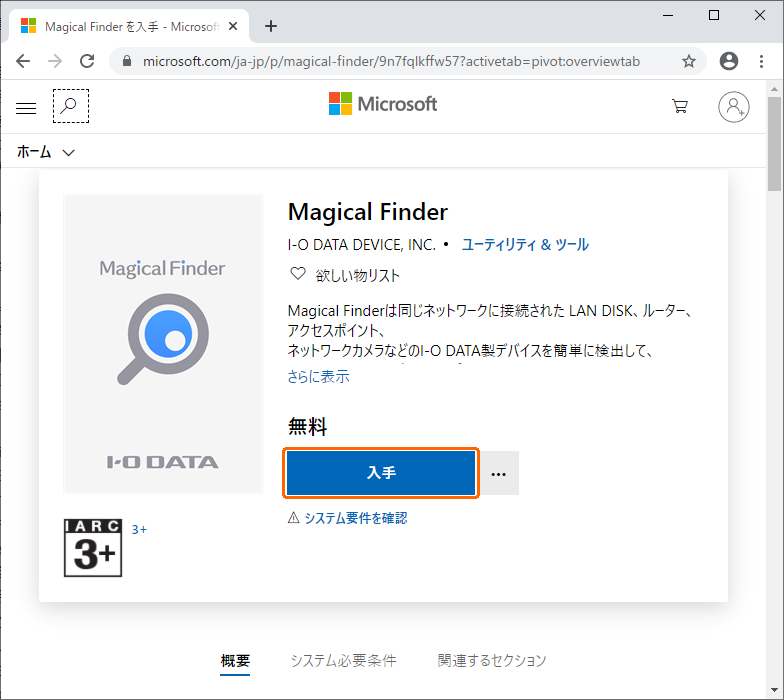
Task: Click the IARC 3+ rating badge
Action: pos(93,548)
